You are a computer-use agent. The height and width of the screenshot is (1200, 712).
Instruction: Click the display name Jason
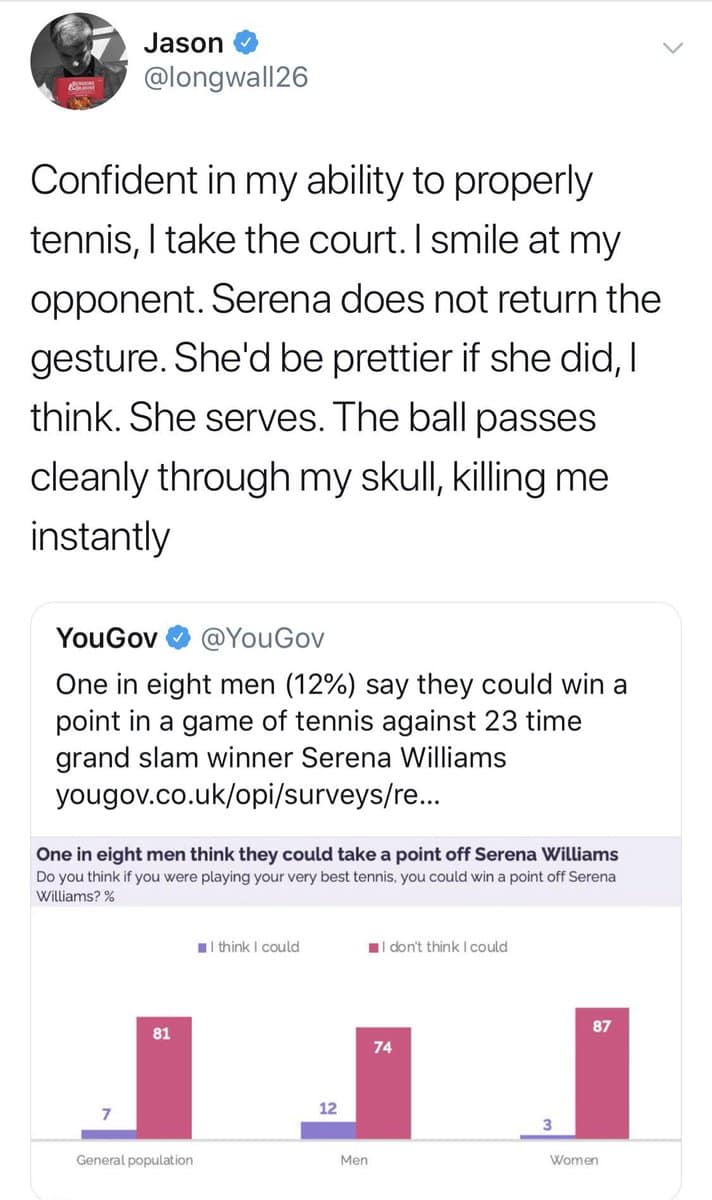pos(184,43)
